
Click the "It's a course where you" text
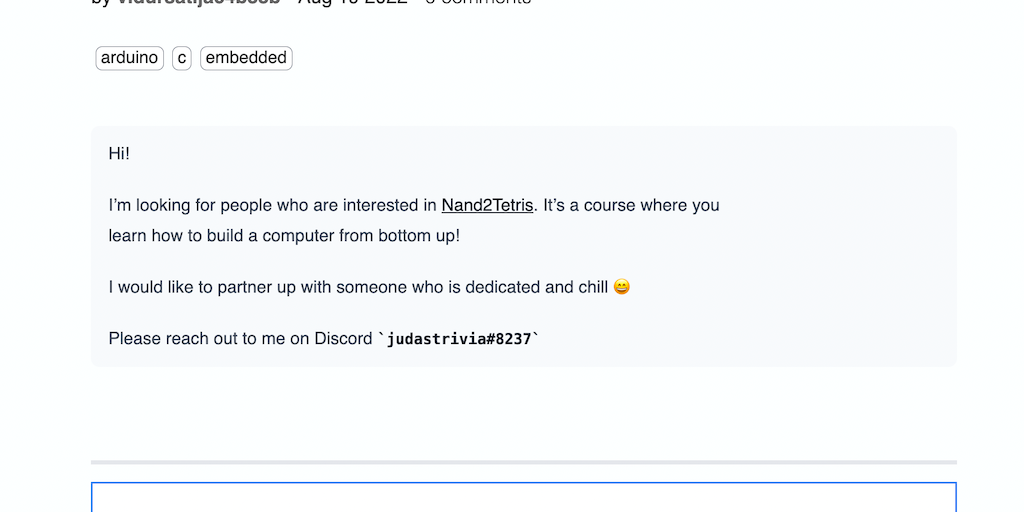[631, 205]
